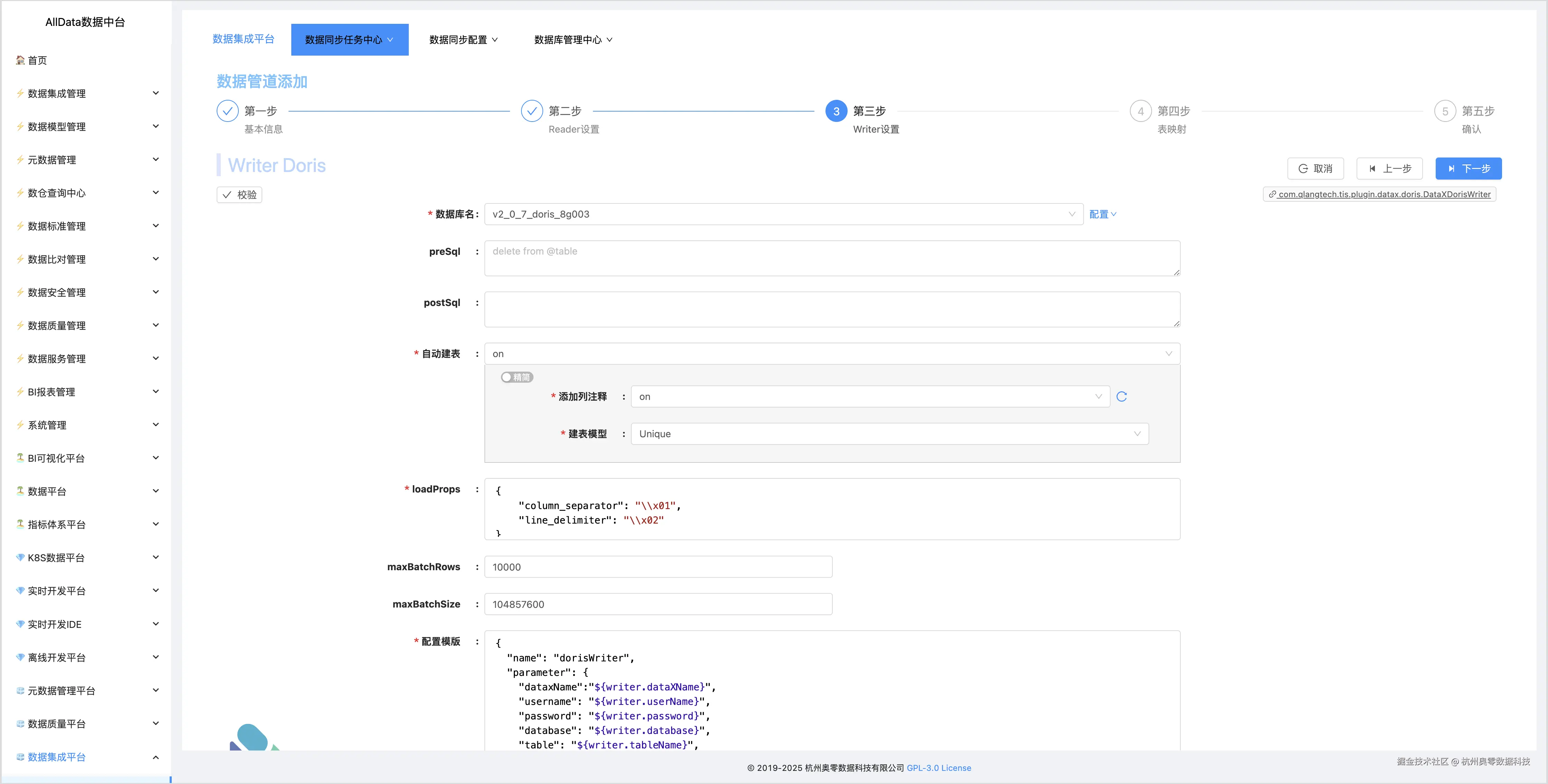
Task: Open the 数据同步配置 menu
Action: (x=463, y=40)
